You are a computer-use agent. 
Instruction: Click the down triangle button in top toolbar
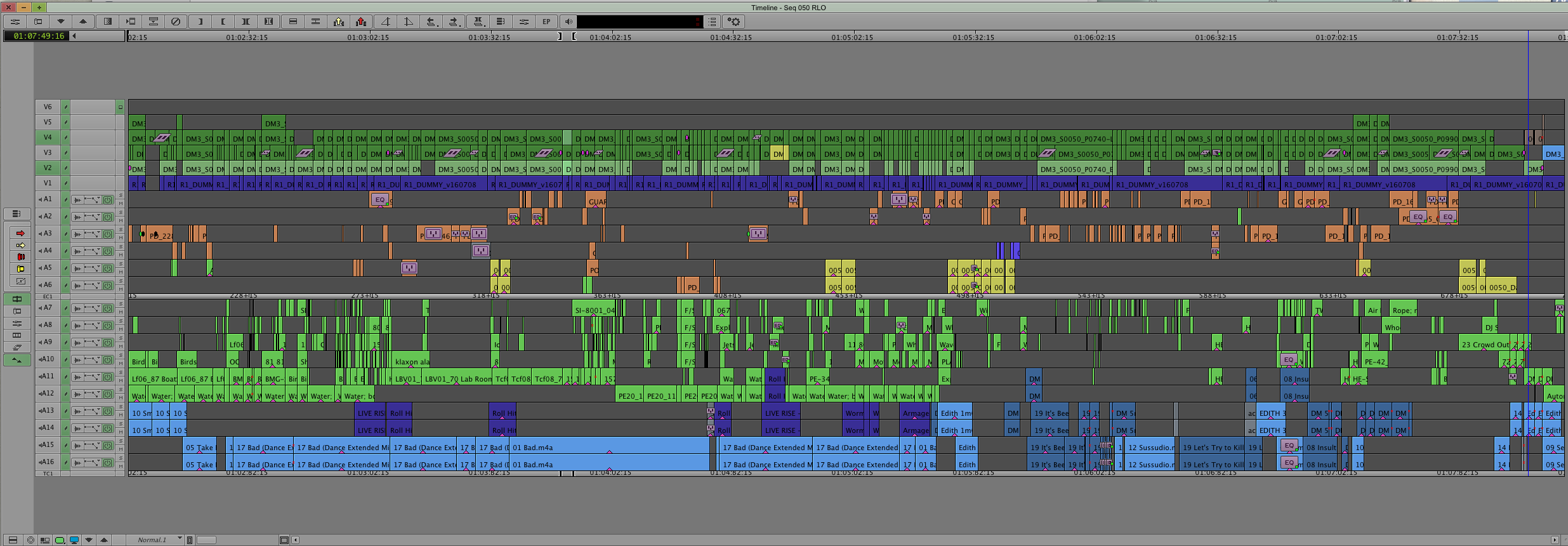click(60, 22)
